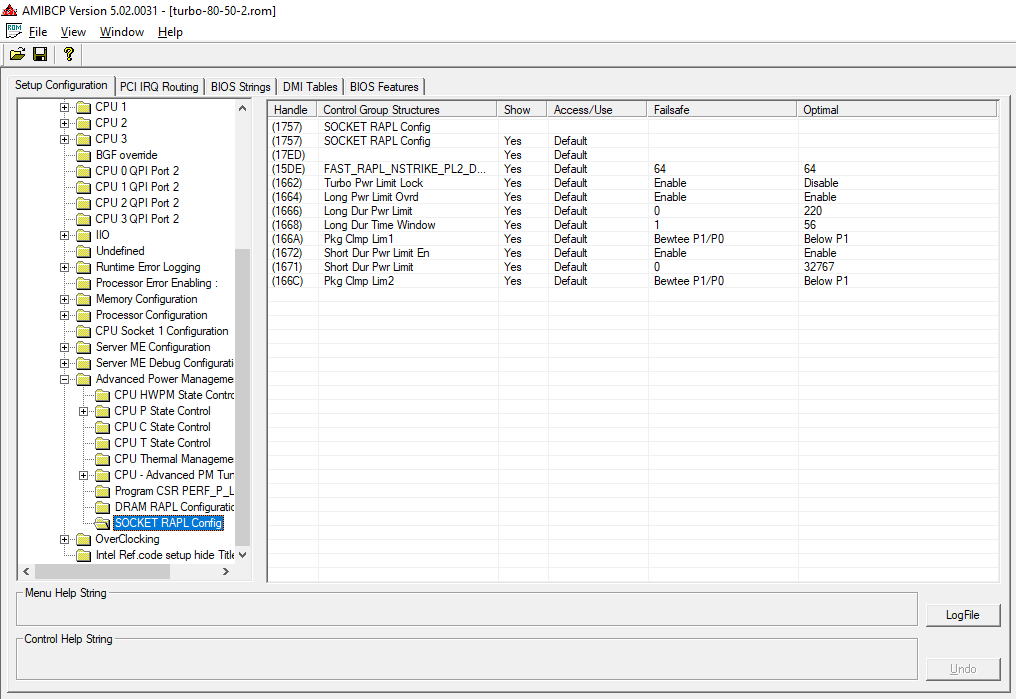Open the File menu
Image resolution: width=1016 pixels, height=699 pixels.
pos(38,32)
